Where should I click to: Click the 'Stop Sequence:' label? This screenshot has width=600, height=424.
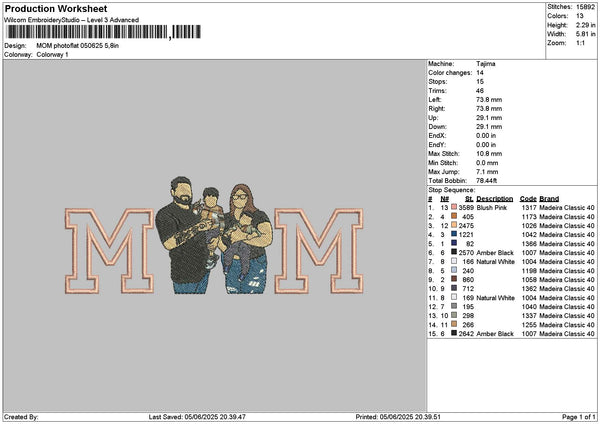[x=452, y=190]
